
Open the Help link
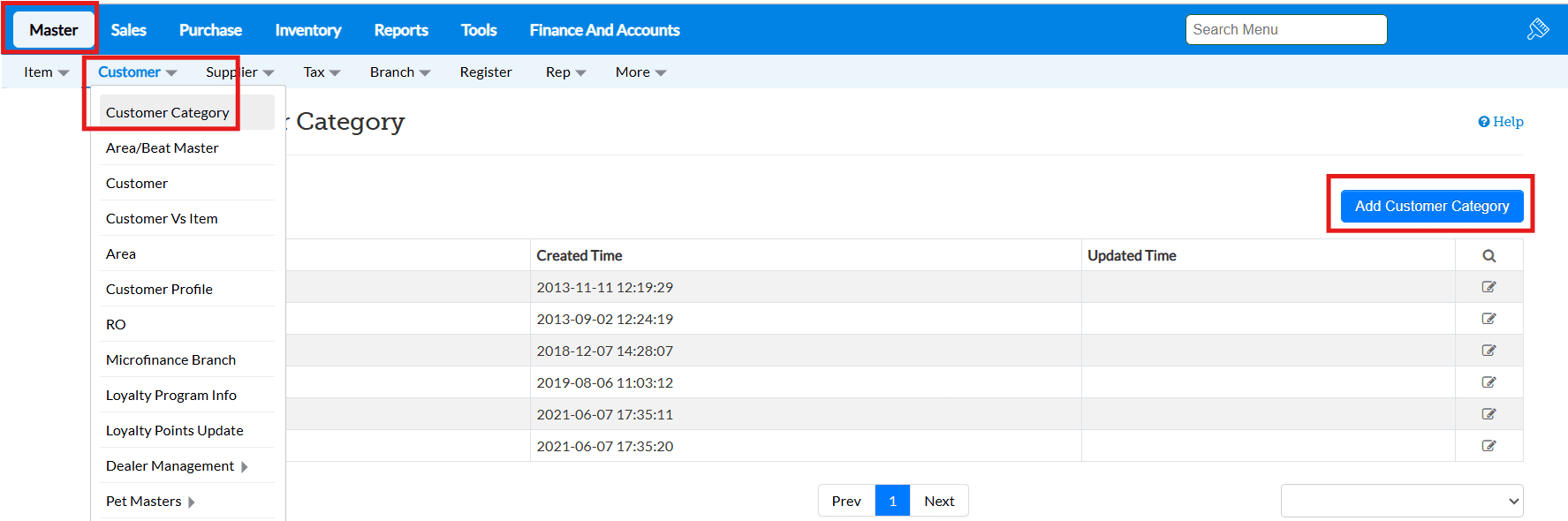[1501, 122]
